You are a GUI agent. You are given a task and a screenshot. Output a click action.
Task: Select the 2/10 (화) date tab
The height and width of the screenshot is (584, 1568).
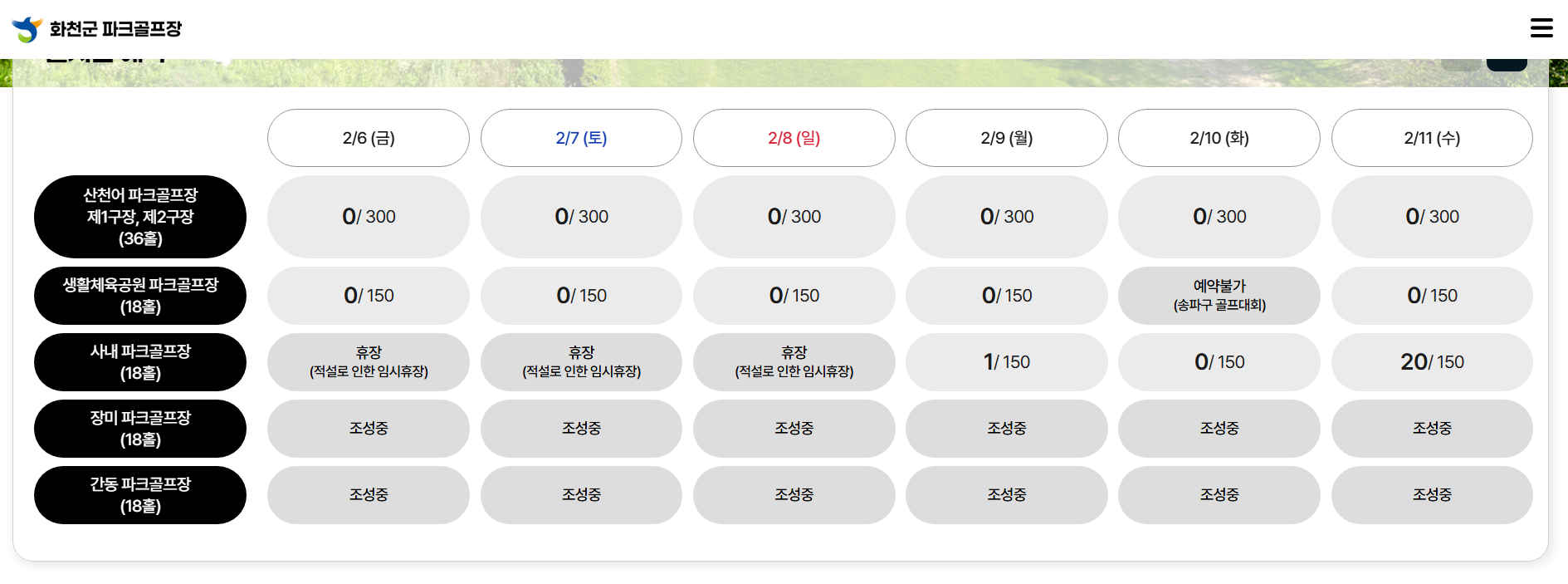(1219, 138)
